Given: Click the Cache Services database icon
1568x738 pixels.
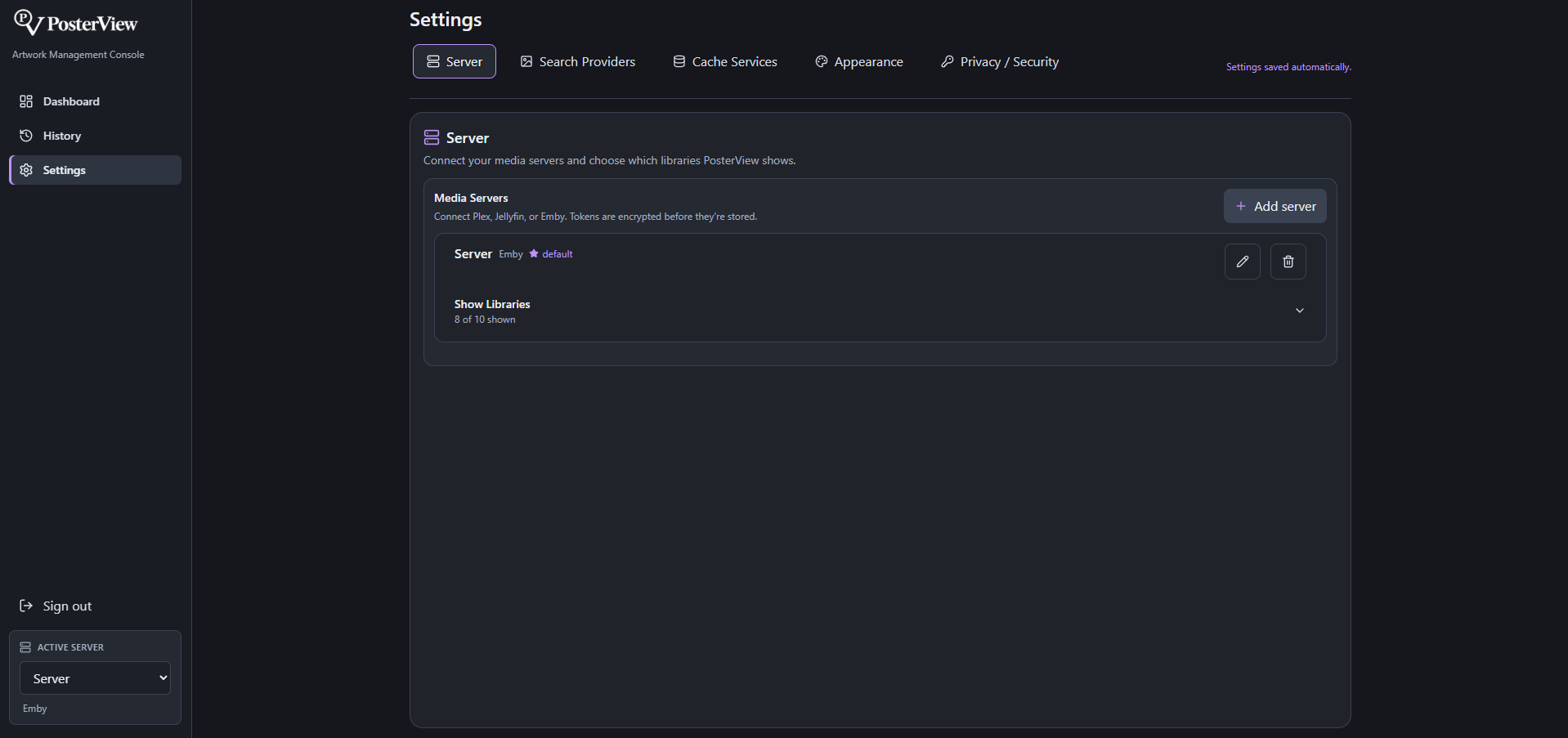Looking at the screenshot, I should [679, 61].
